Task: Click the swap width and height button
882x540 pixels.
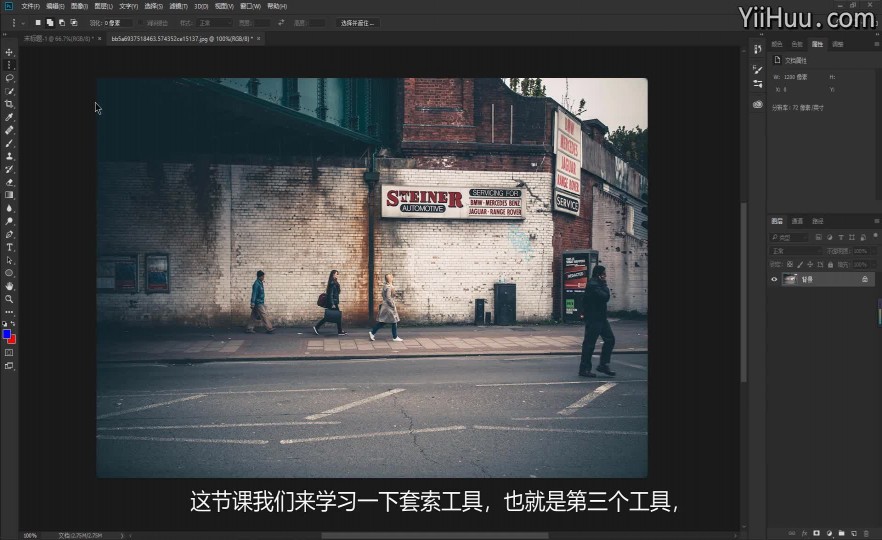Action: (x=281, y=23)
